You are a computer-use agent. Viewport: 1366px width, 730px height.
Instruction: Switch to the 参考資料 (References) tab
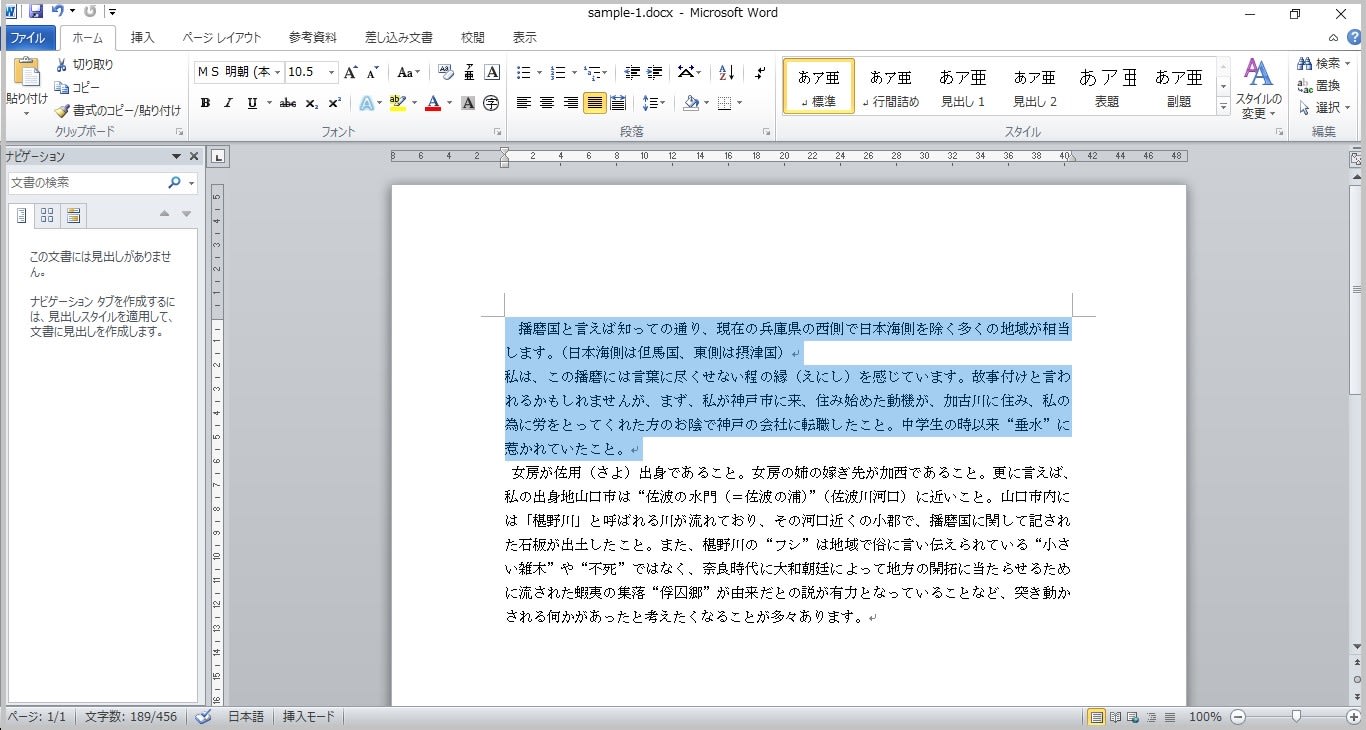[313, 38]
